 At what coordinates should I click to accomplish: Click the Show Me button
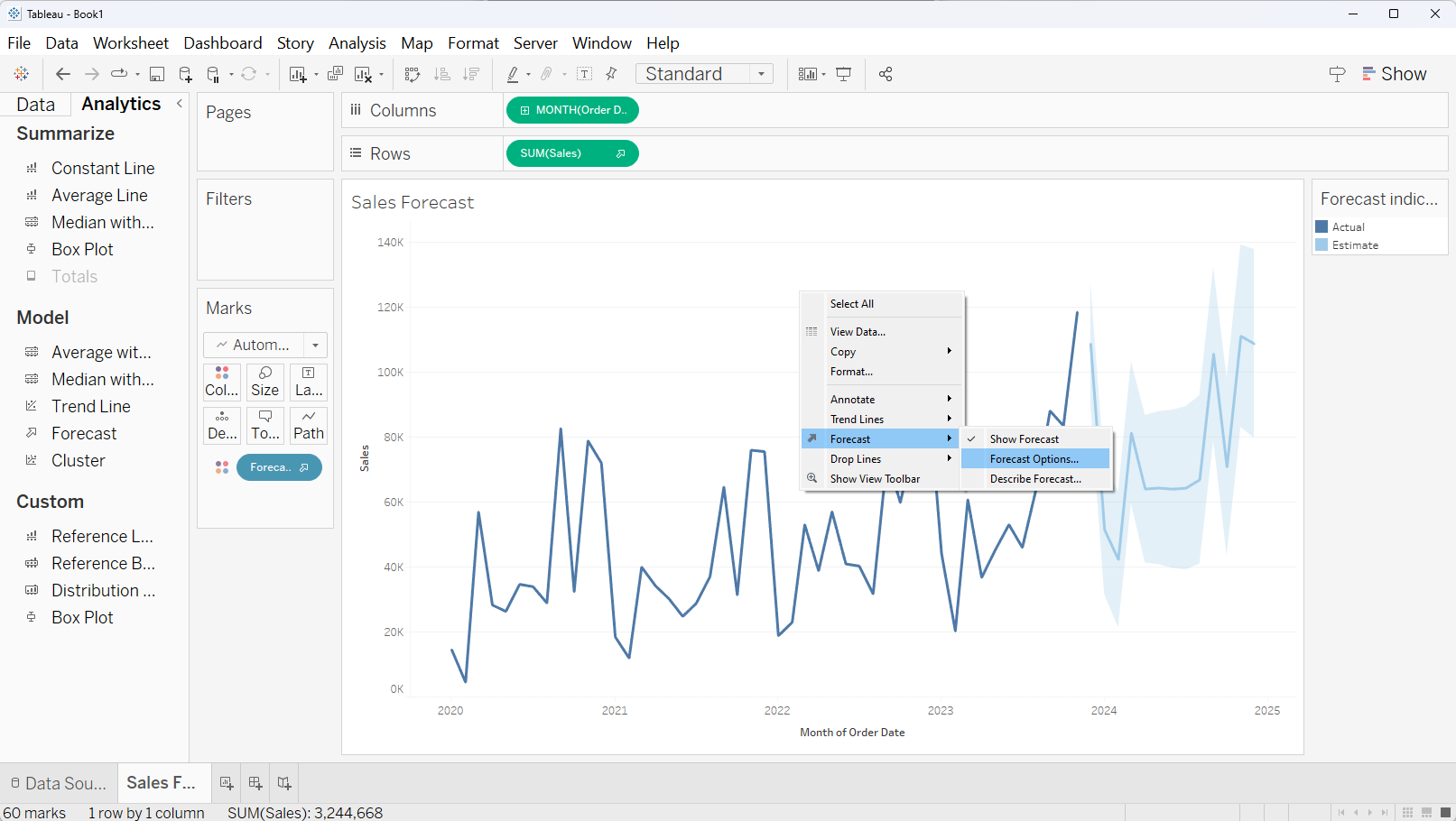click(x=1395, y=74)
